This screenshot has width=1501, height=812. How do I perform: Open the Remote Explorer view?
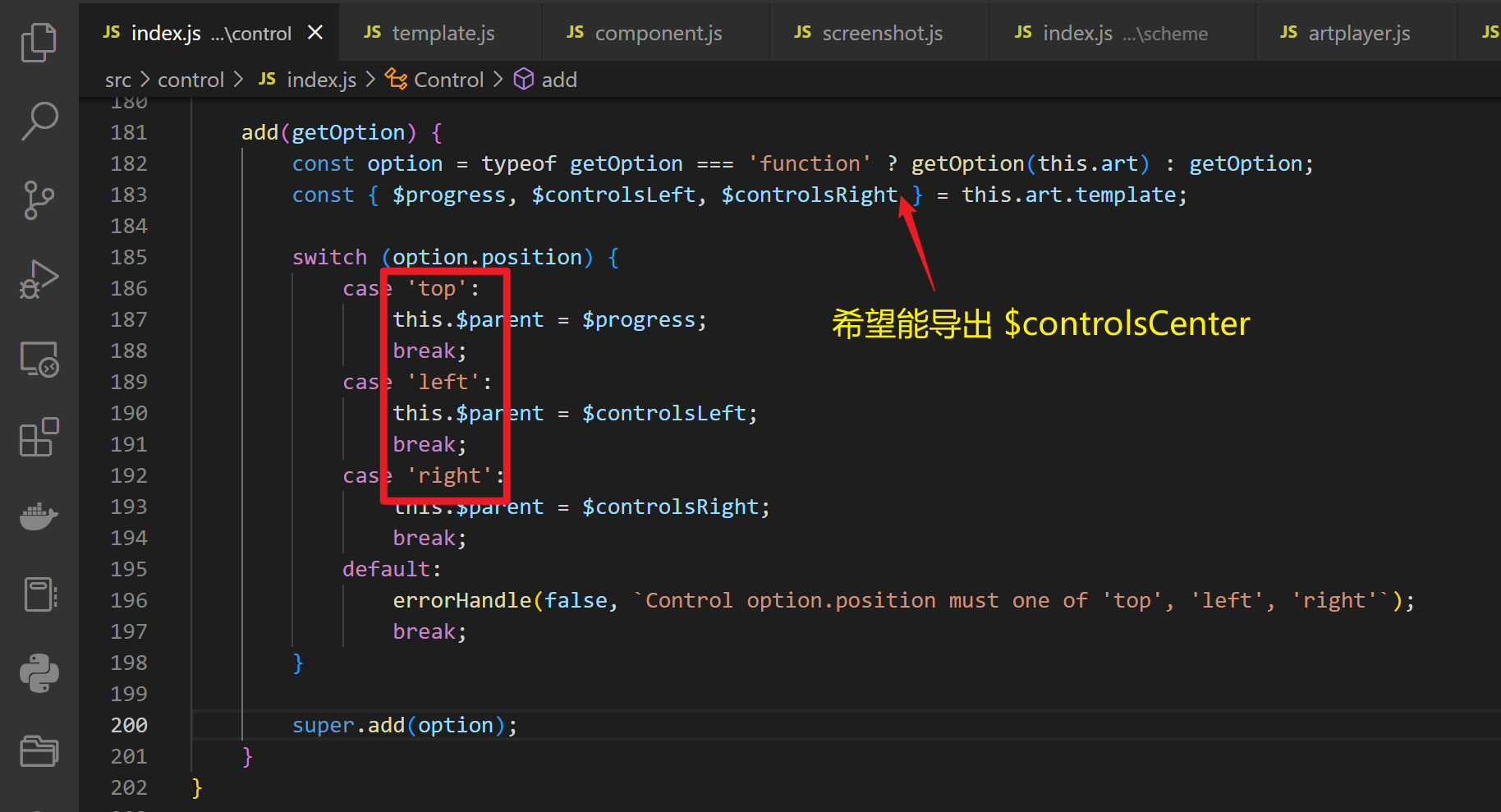(39, 359)
